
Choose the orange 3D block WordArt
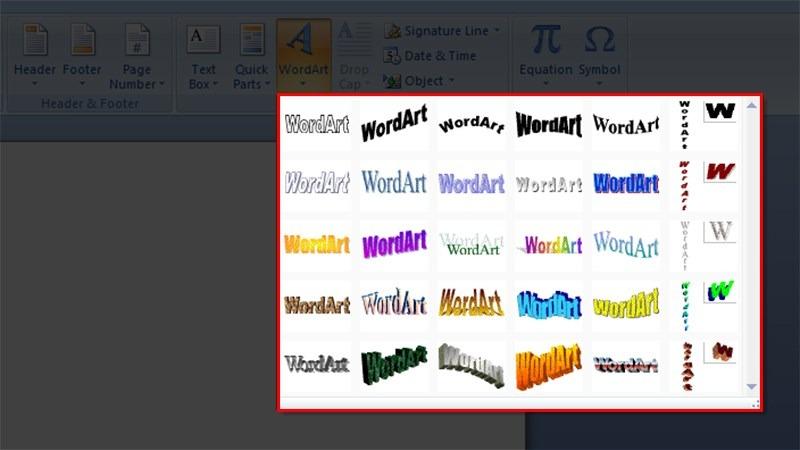click(x=549, y=365)
